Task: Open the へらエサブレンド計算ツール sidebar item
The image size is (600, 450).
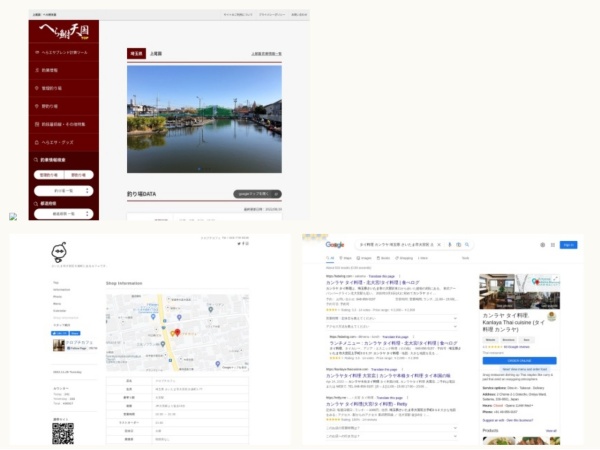Action: pos(64,52)
